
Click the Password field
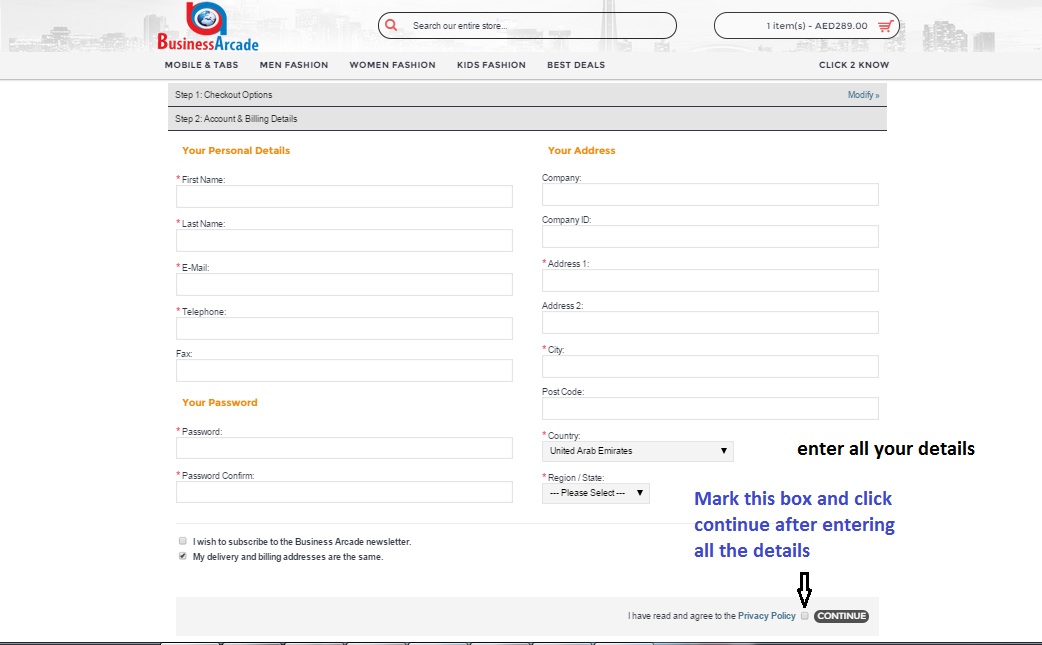click(x=344, y=448)
